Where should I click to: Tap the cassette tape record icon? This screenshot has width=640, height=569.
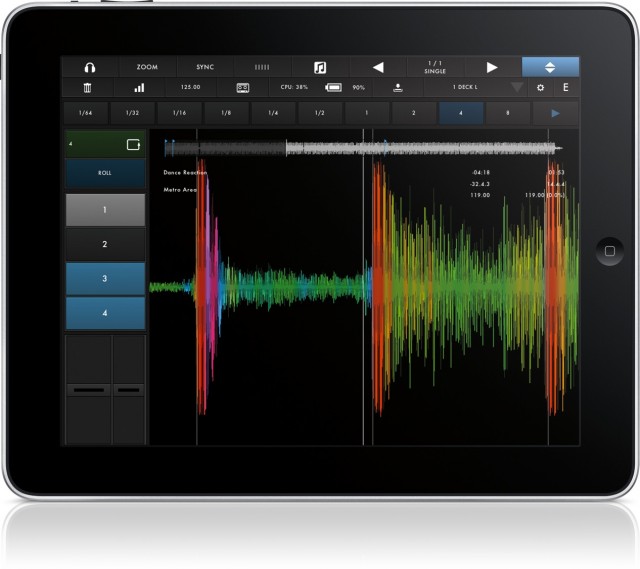click(241, 88)
